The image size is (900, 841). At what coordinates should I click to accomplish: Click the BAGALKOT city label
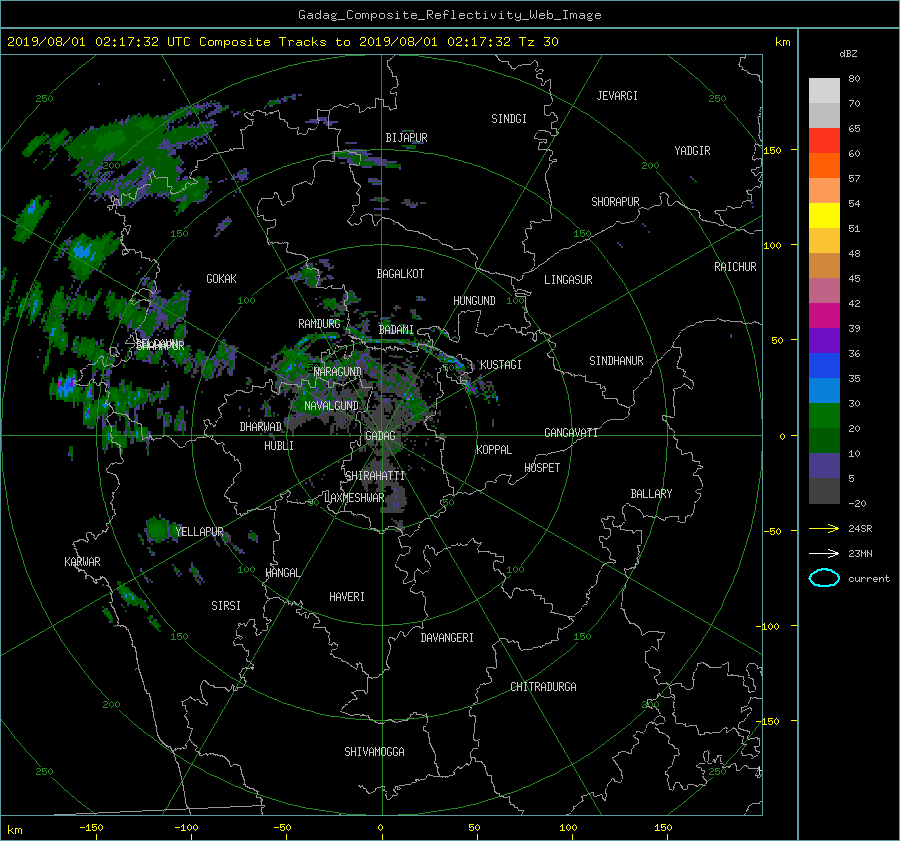pyautogui.click(x=400, y=274)
